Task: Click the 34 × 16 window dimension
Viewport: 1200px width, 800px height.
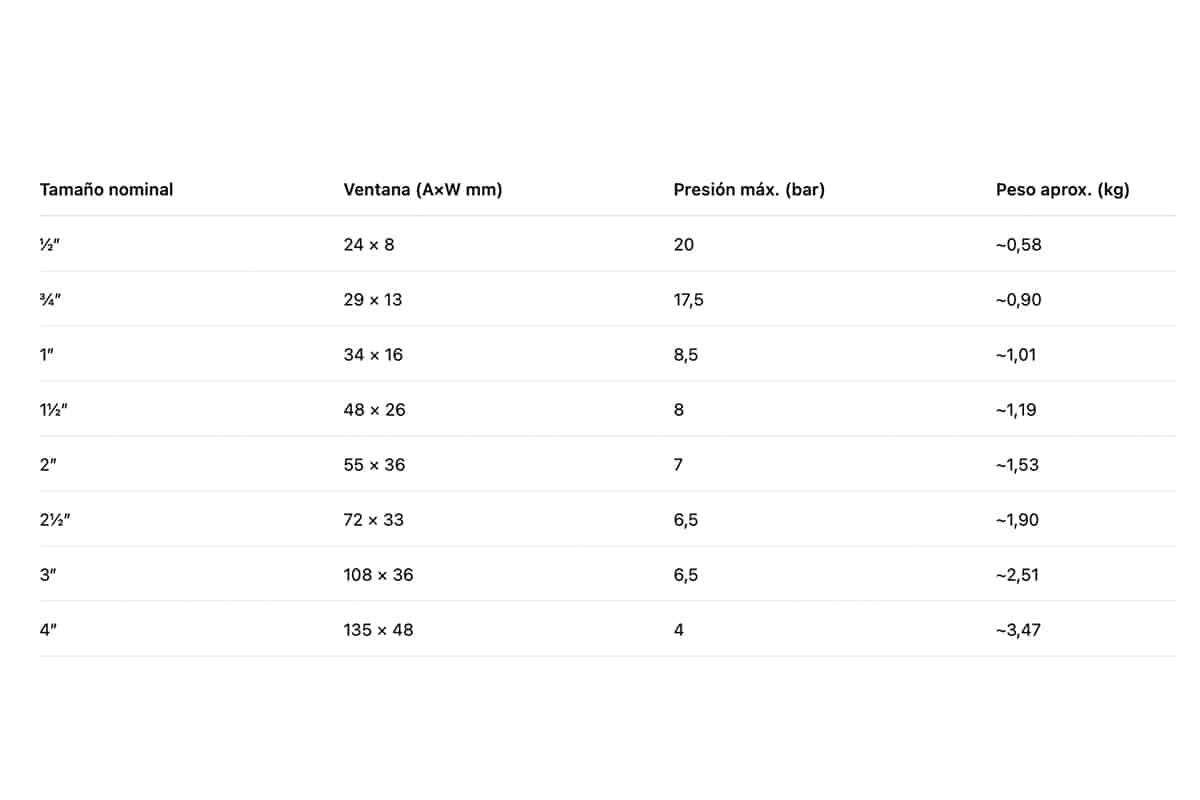Action: click(373, 354)
